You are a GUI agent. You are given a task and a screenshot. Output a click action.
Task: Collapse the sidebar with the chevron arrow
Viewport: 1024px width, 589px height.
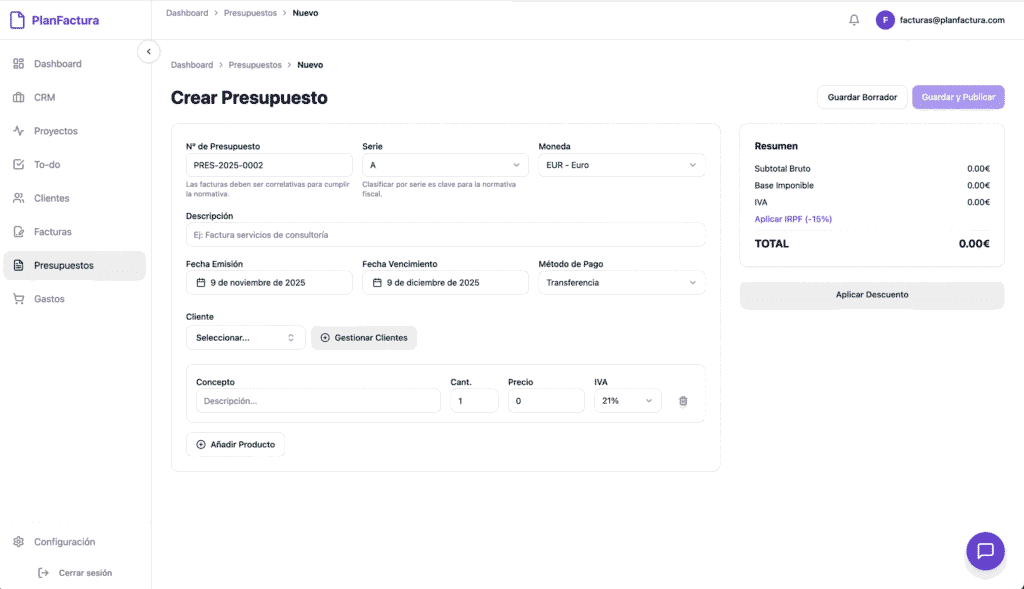[x=148, y=51]
